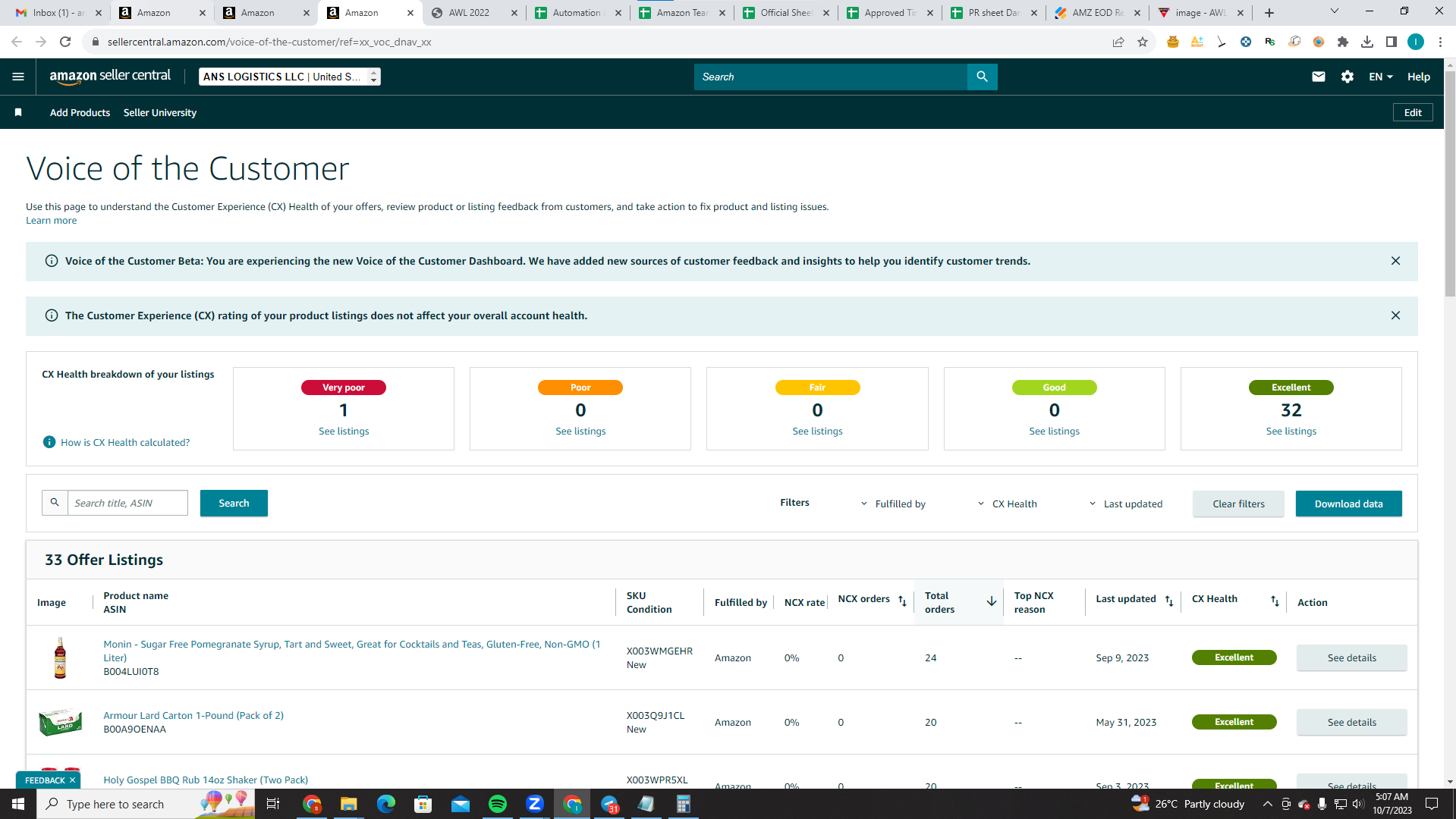Click the CX Health info icon

[49, 442]
